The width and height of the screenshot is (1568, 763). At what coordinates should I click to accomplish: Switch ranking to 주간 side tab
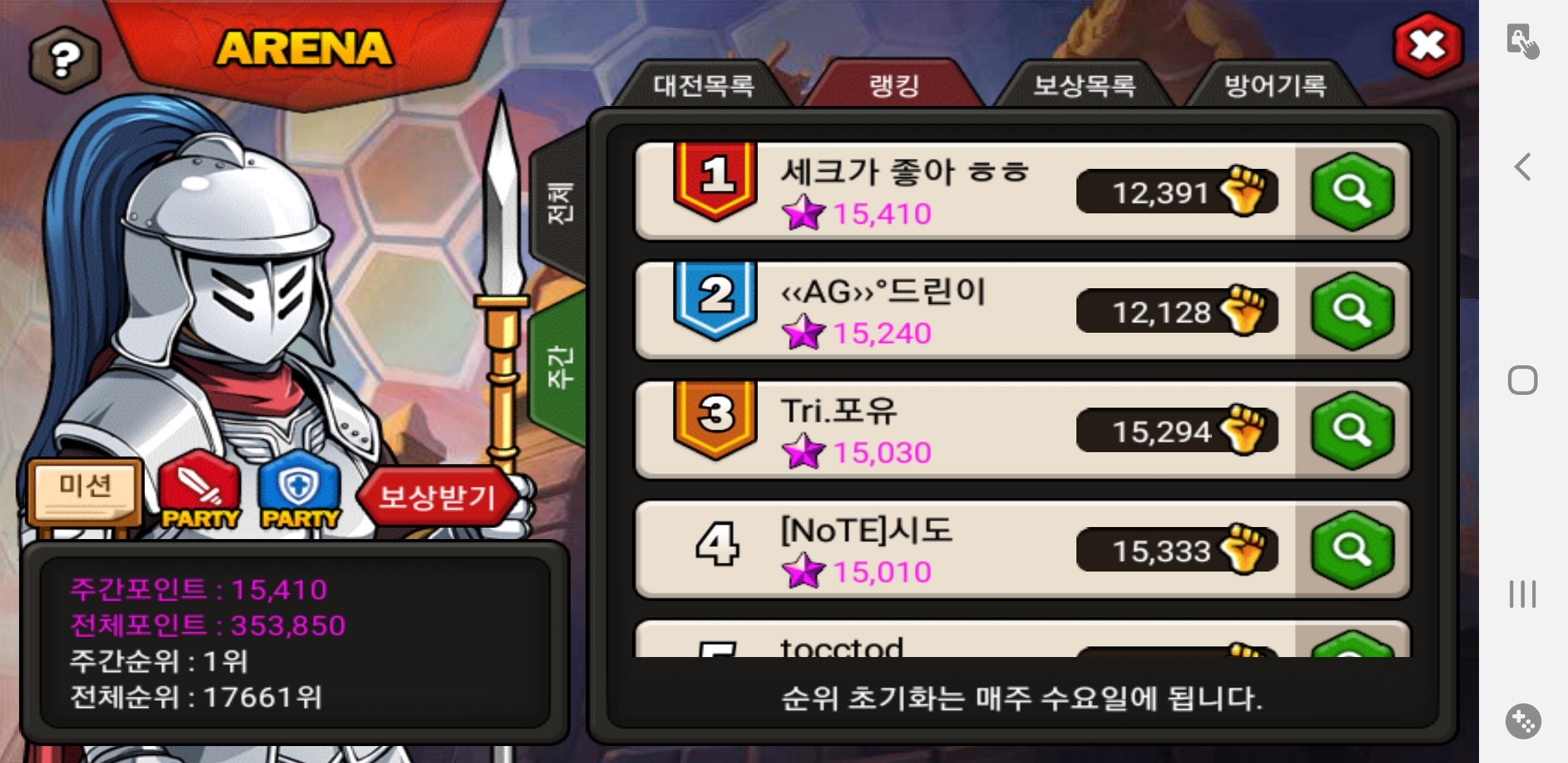tap(559, 367)
